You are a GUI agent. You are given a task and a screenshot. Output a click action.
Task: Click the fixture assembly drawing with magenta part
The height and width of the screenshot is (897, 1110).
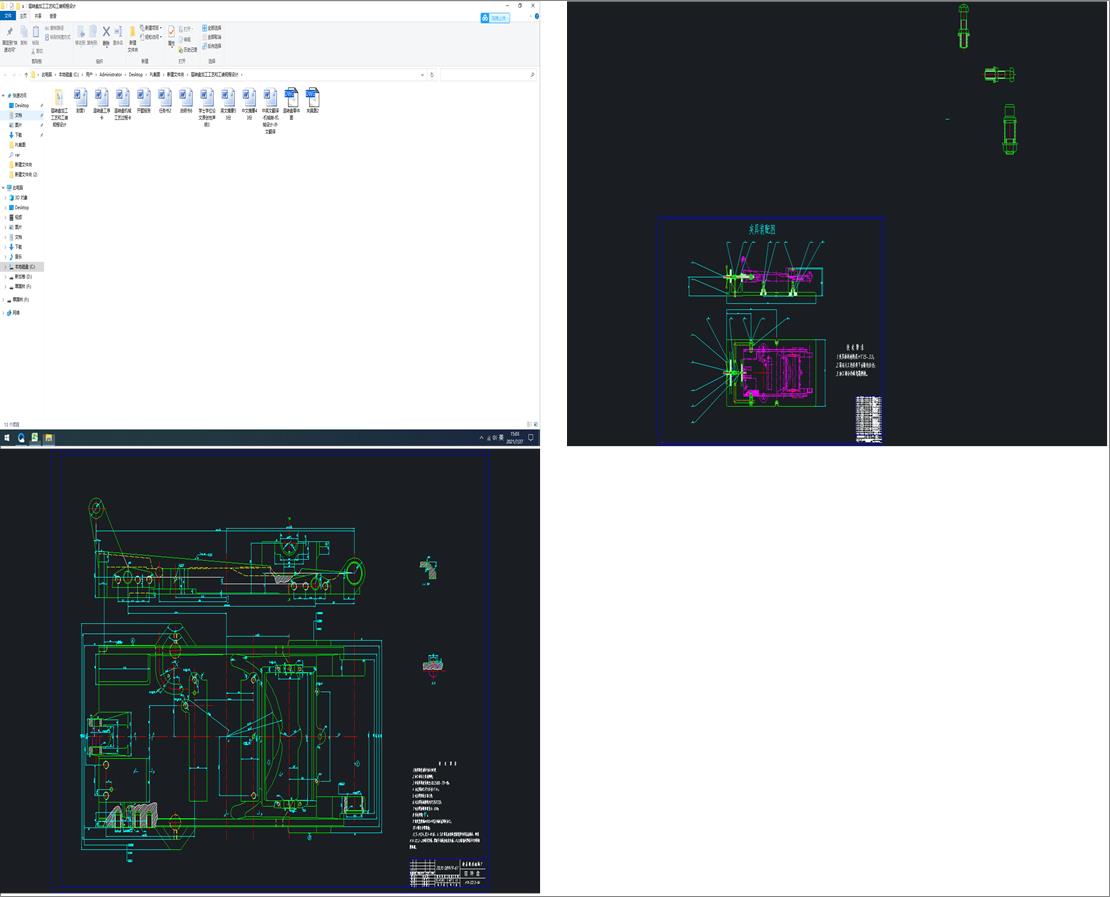(x=772, y=331)
